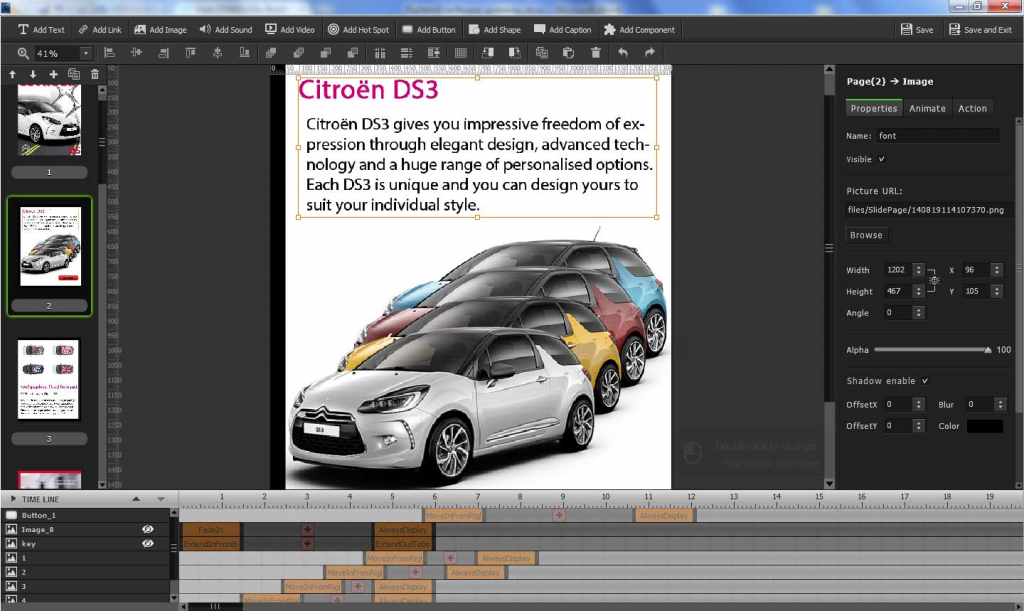The width and height of the screenshot is (1024, 611).
Task: Click the Width value stepper
Action: click(918, 270)
